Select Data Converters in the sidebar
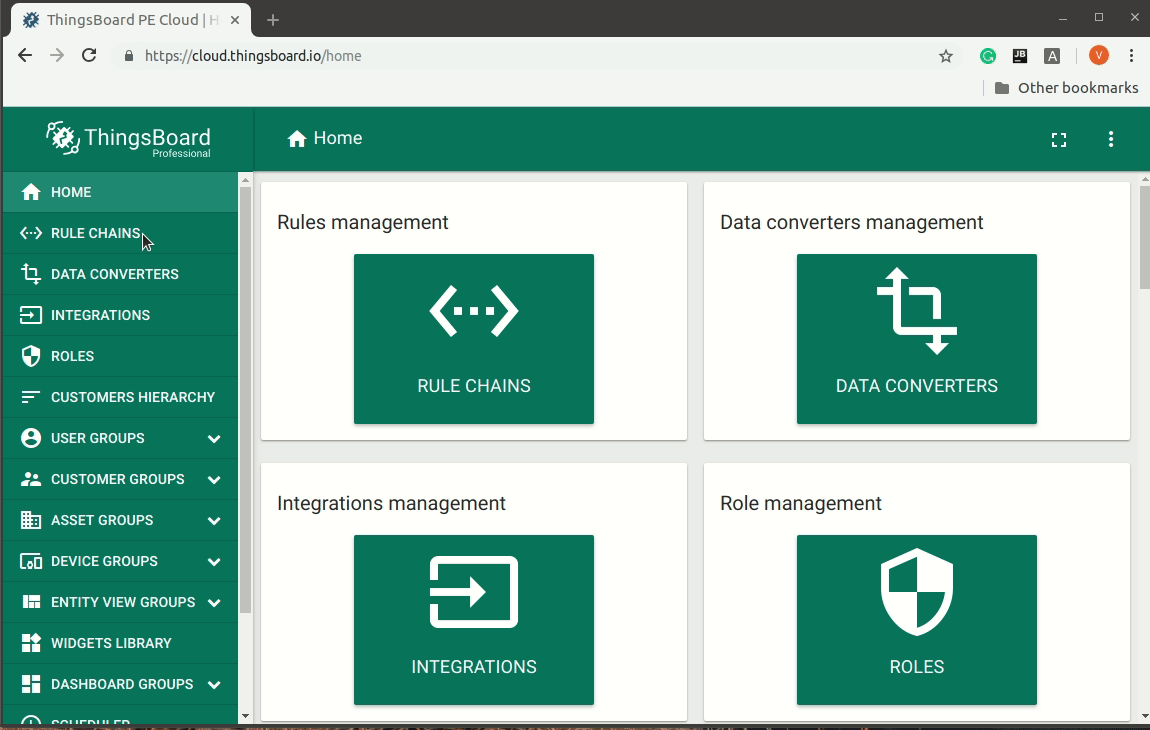Image resolution: width=1150 pixels, height=730 pixels. pyautogui.click(x=114, y=274)
